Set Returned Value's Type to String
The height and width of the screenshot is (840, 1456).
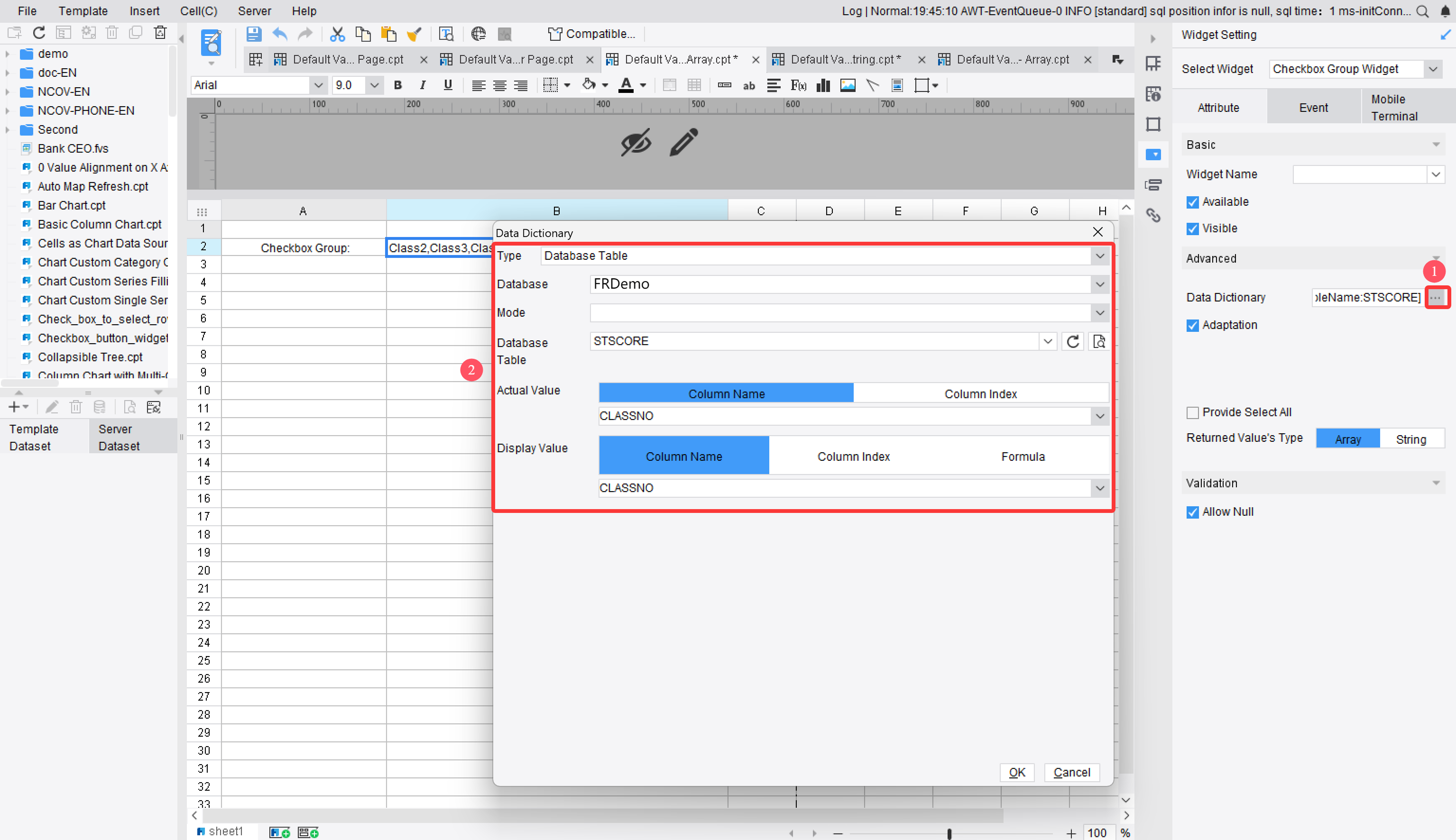(1410, 438)
